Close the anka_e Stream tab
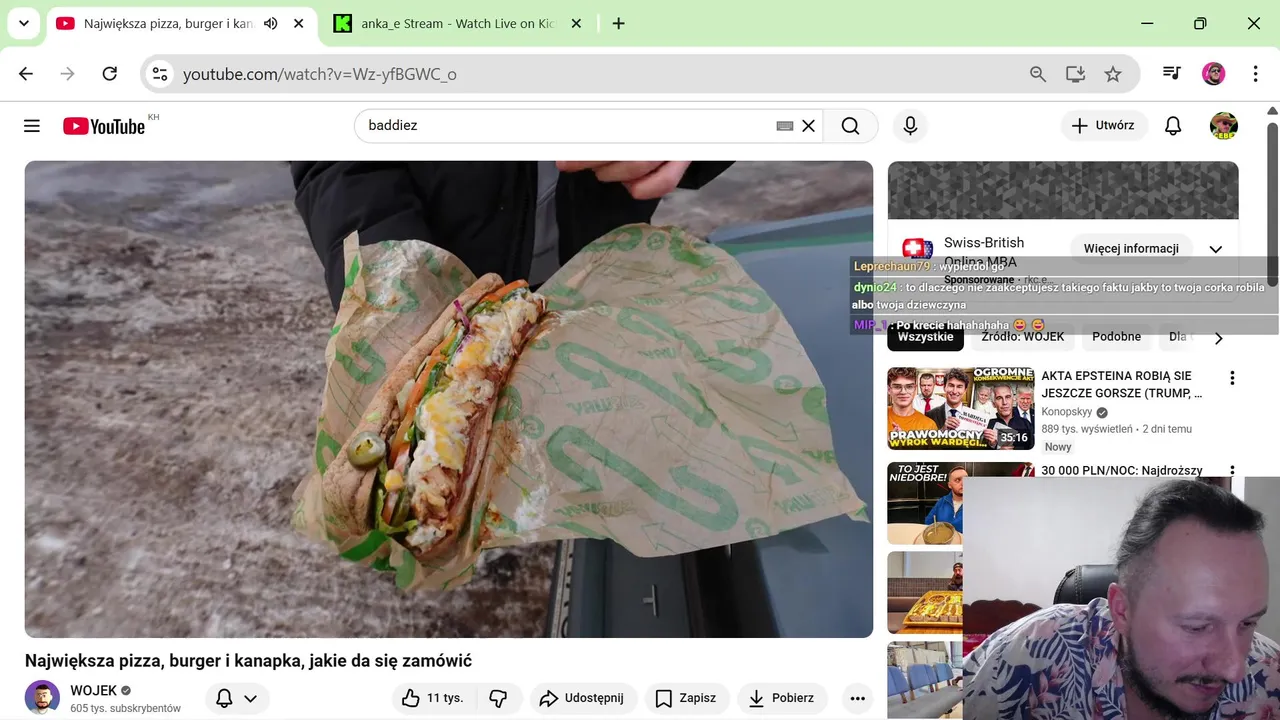Screen dimensions: 1280x720 [576, 23]
